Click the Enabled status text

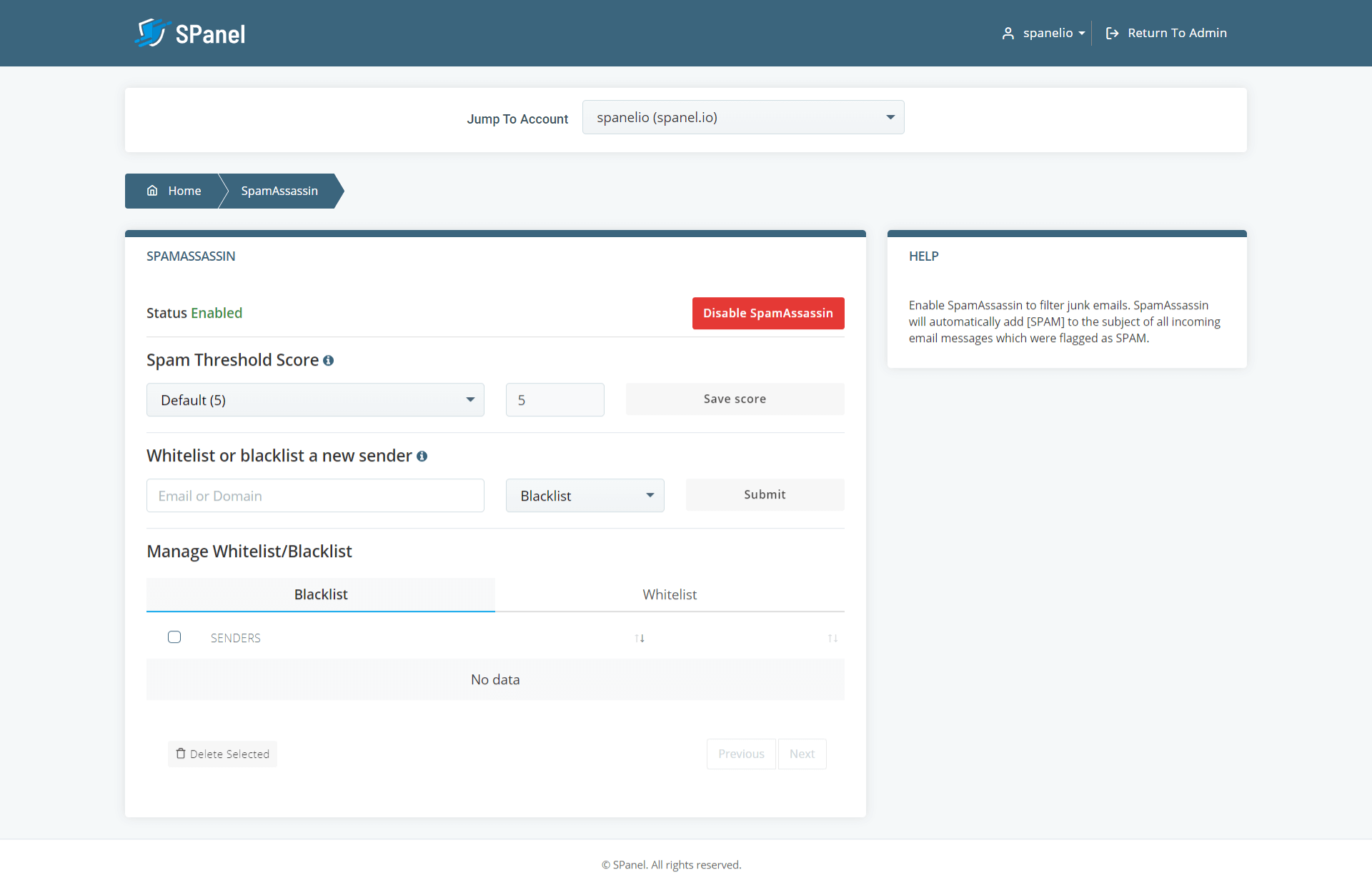pyautogui.click(x=217, y=313)
